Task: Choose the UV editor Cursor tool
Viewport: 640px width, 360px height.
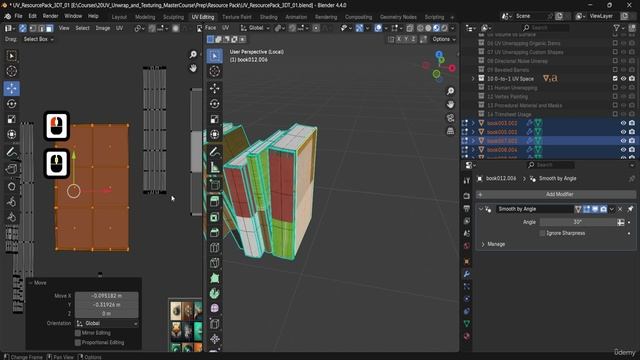Action: 11,71
